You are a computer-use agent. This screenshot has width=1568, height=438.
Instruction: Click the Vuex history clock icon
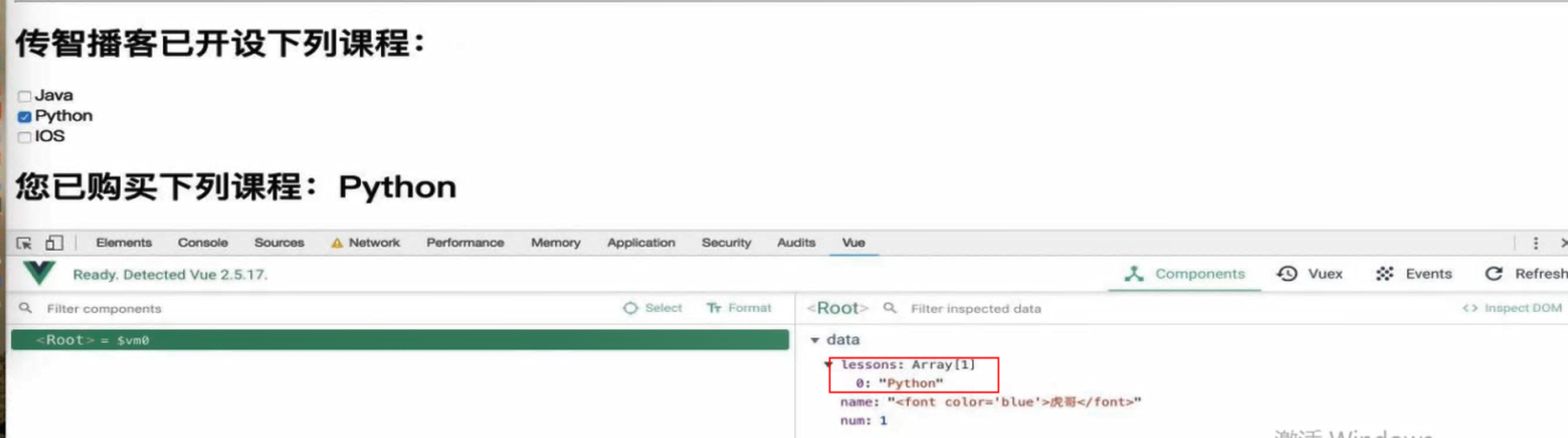point(1287,274)
